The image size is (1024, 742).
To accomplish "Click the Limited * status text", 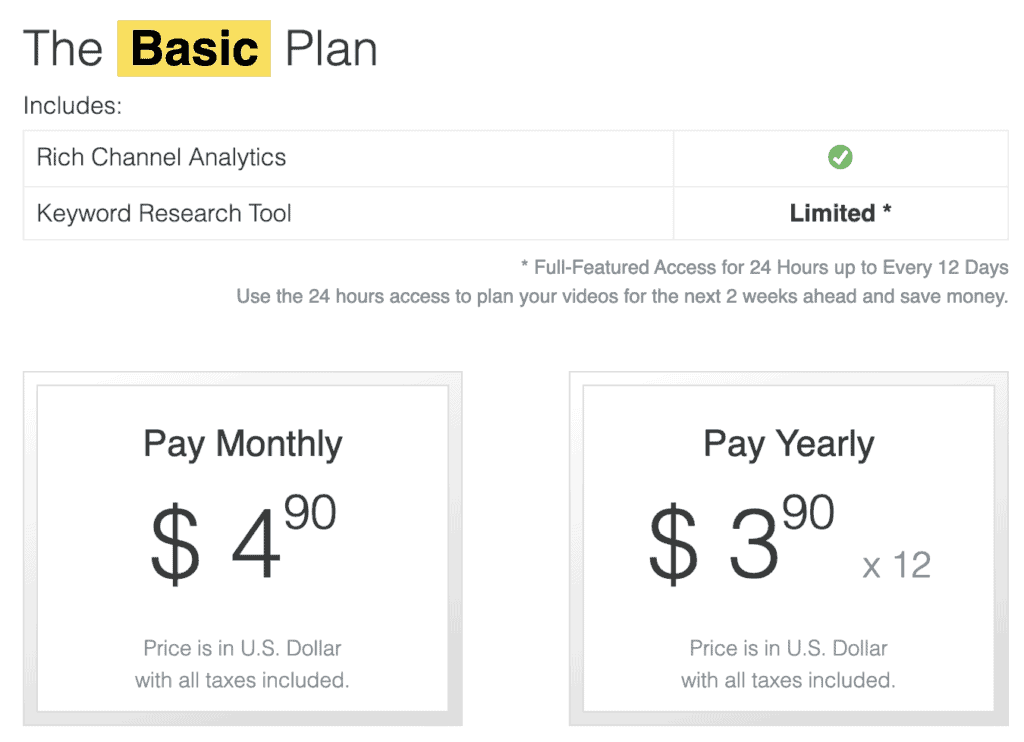I will pos(840,213).
